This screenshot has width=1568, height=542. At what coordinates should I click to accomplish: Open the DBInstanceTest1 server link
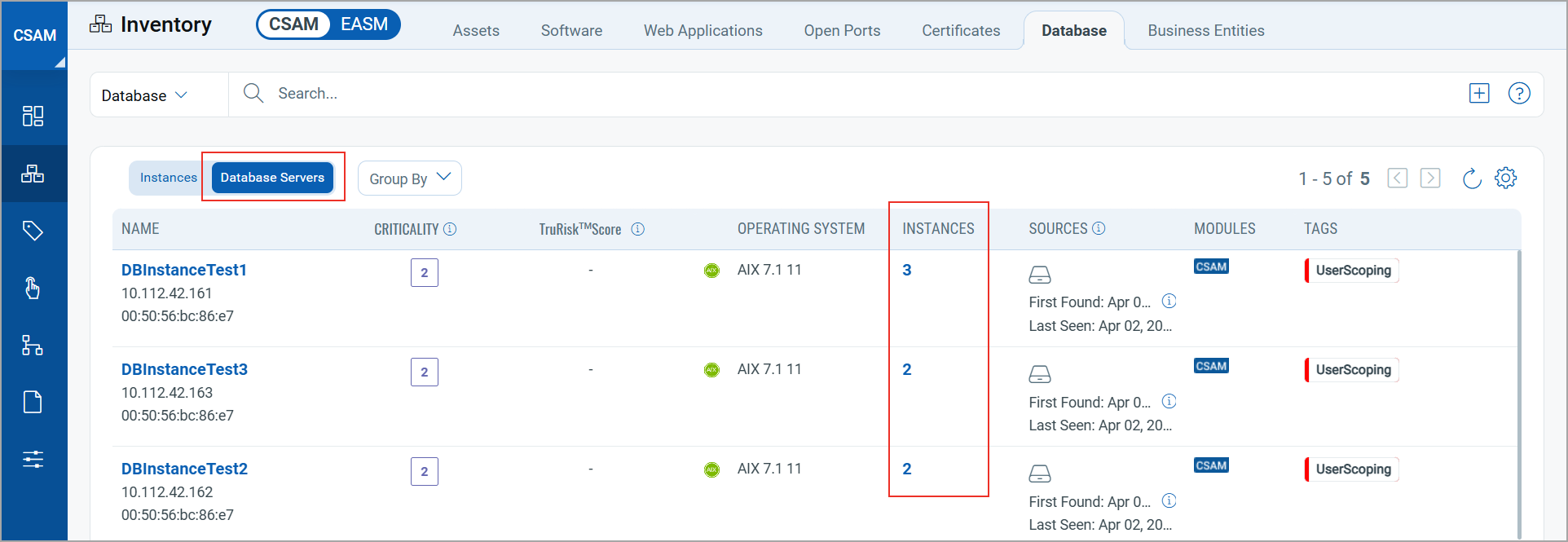pos(184,270)
